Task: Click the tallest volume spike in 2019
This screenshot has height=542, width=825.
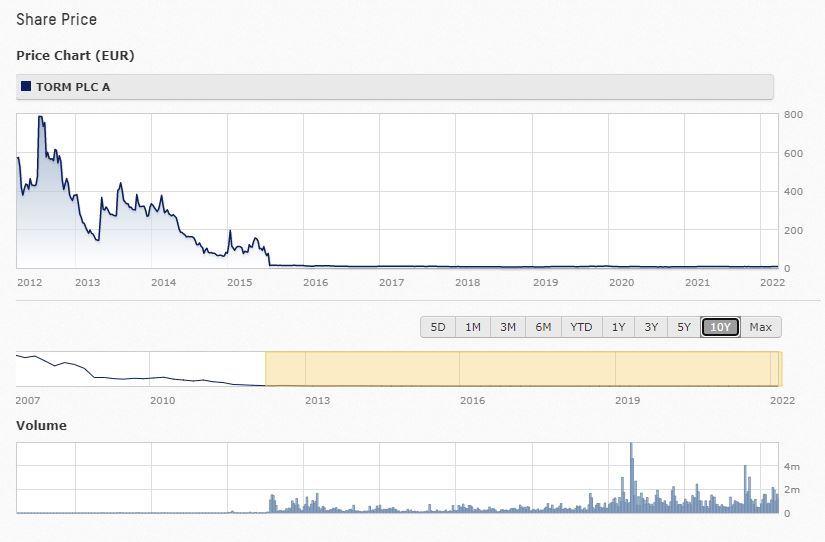Action: pos(631,445)
